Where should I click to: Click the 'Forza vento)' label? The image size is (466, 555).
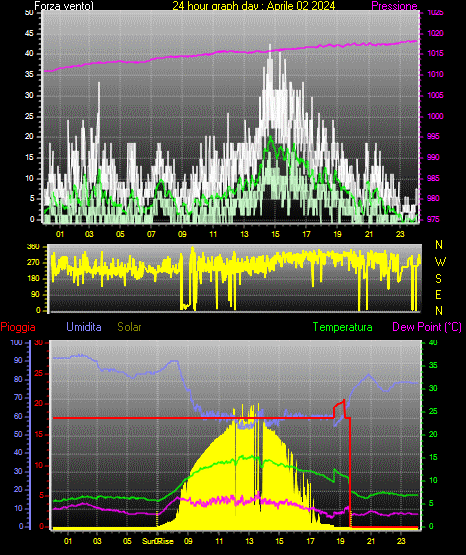pos(64,6)
